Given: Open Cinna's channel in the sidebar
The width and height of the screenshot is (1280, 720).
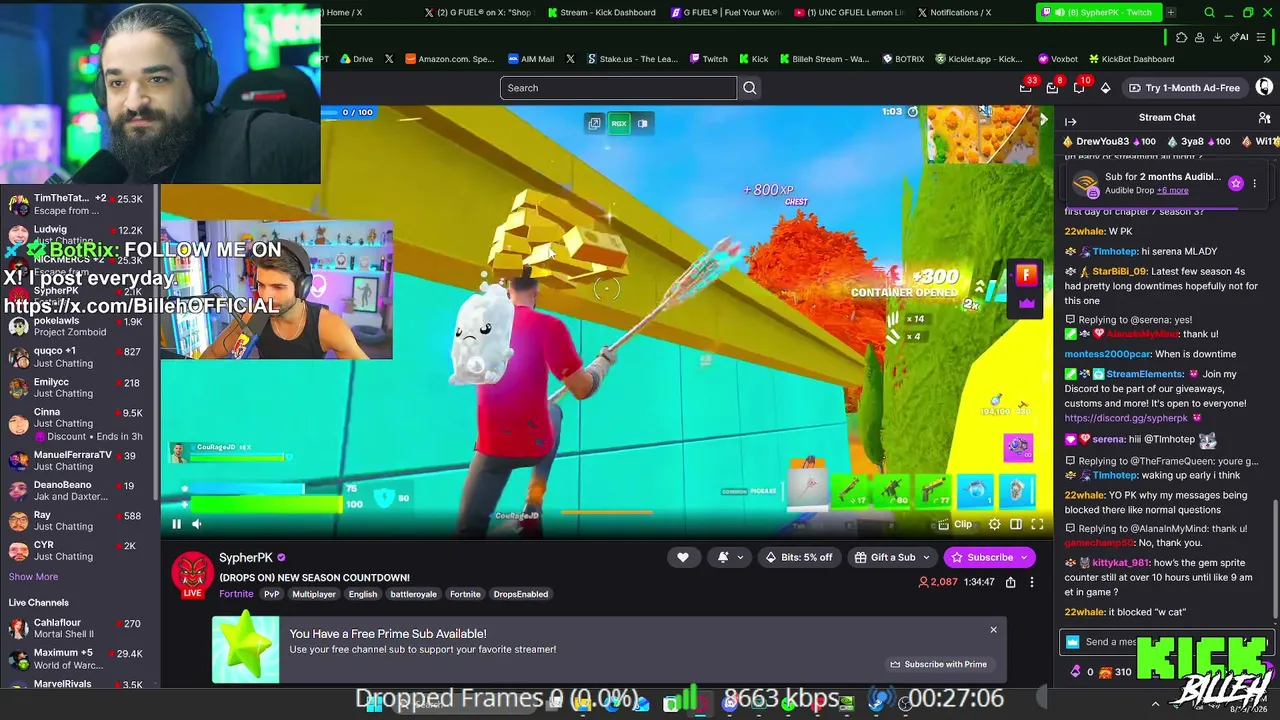Looking at the screenshot, I should (78, 423).
